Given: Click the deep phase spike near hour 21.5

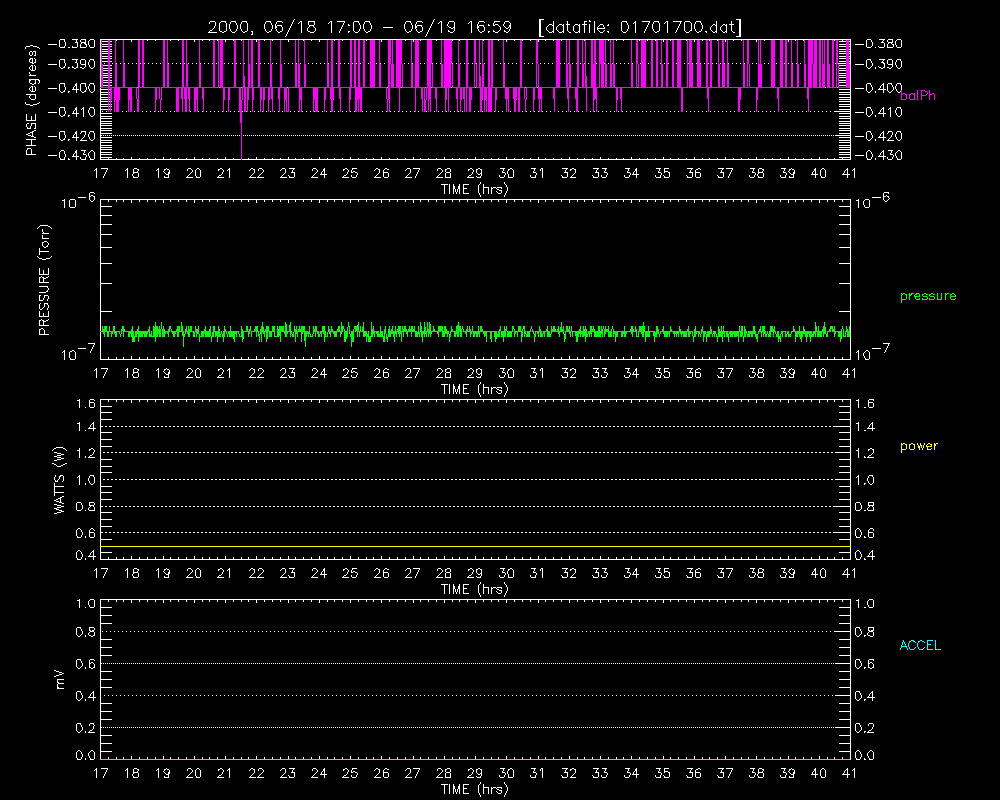Looking at the screenshot, I should (242, 134).
